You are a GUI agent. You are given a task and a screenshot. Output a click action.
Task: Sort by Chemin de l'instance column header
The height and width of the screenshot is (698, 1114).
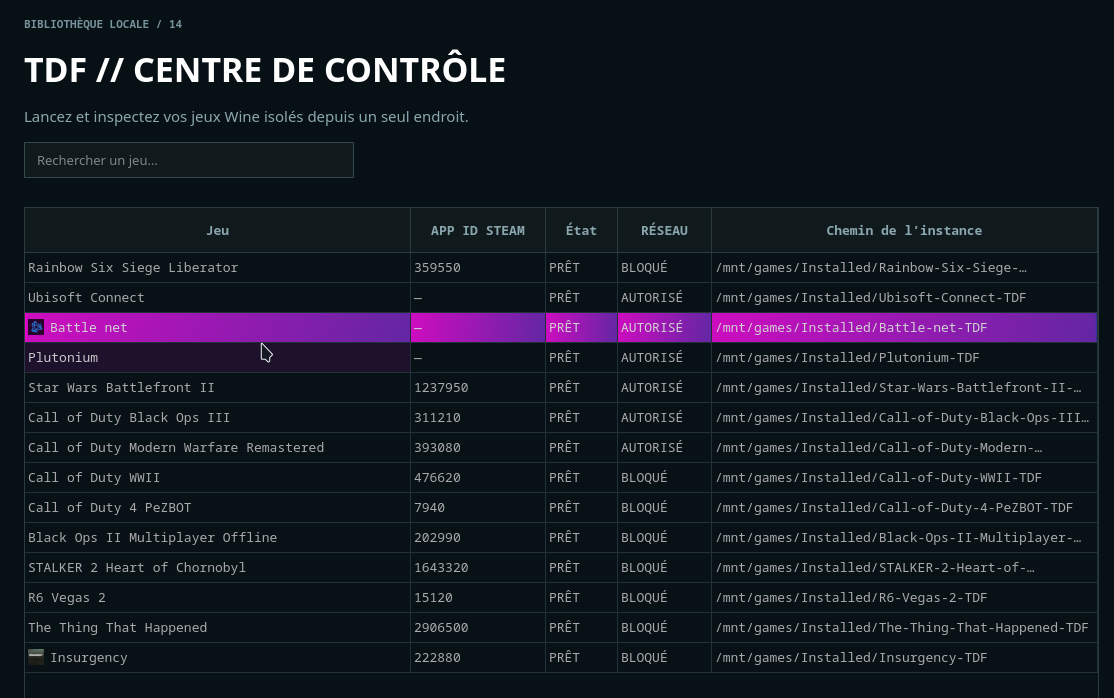point(904,230)
